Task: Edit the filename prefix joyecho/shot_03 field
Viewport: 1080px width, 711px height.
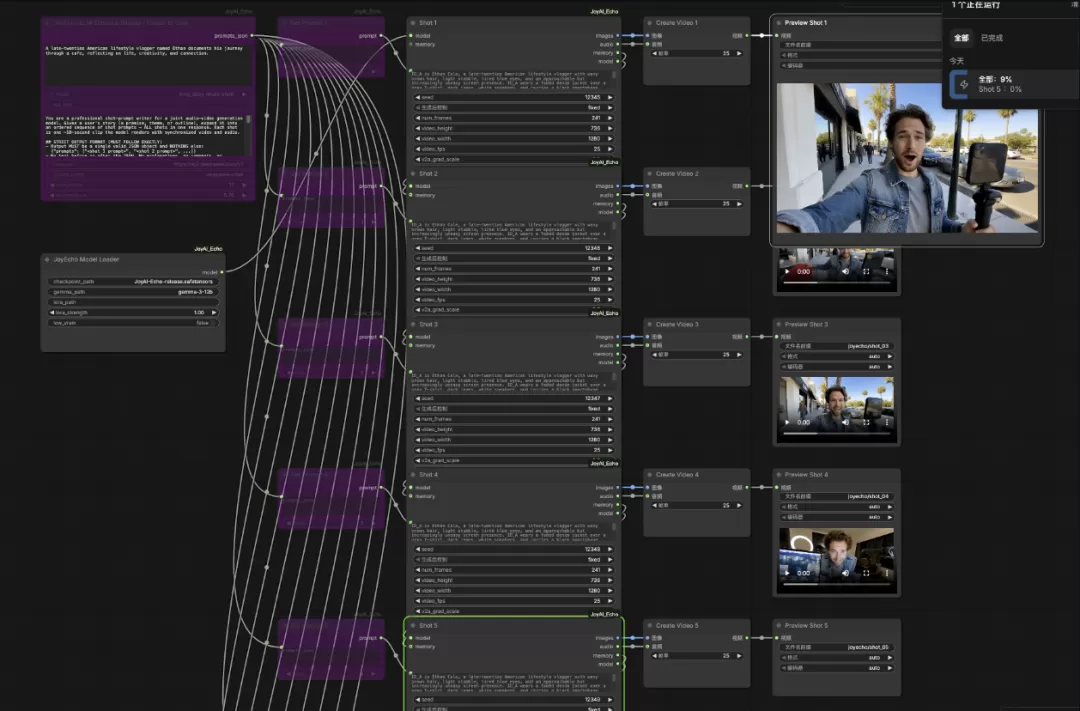Action: [x=837, y=346]
